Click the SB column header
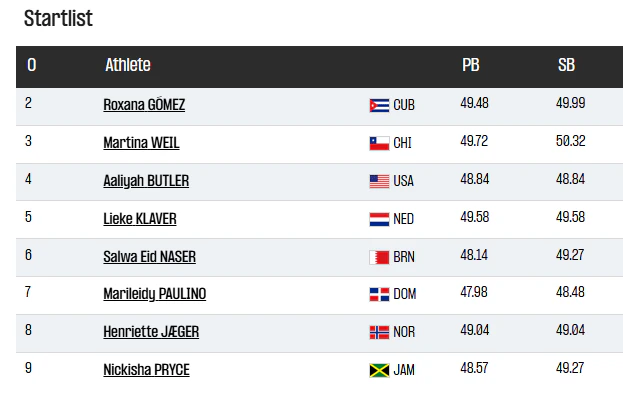 pos(566,65)
